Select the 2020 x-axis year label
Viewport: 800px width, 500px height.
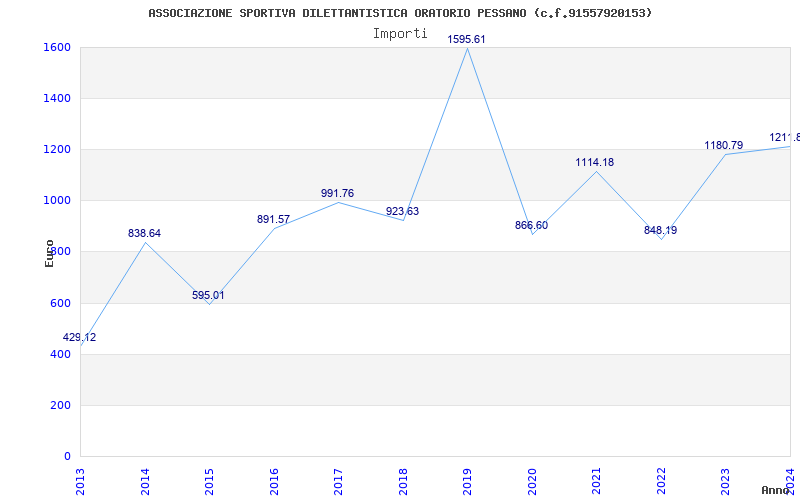pos(532,481)
